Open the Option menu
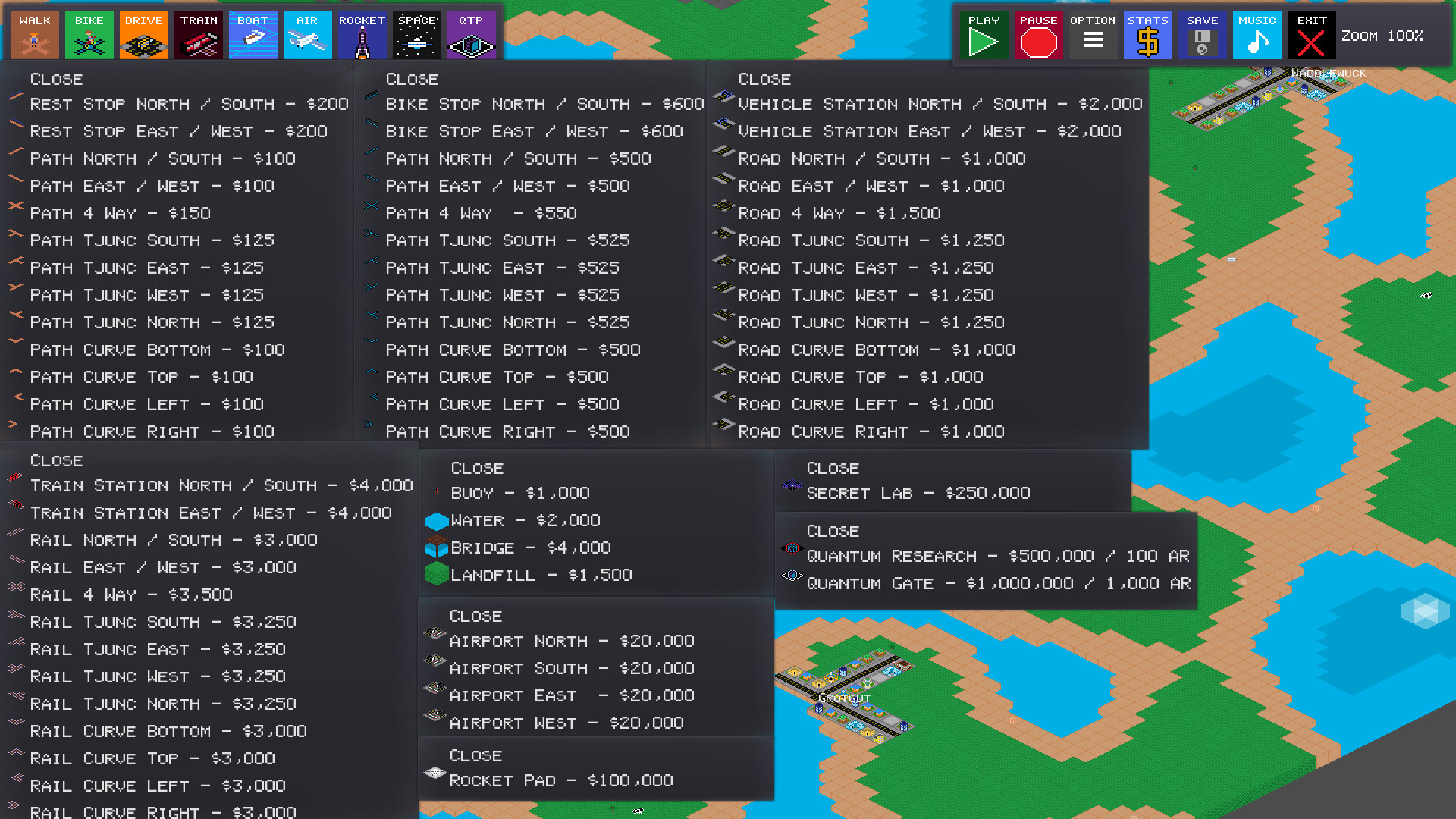 (1094, 35)
